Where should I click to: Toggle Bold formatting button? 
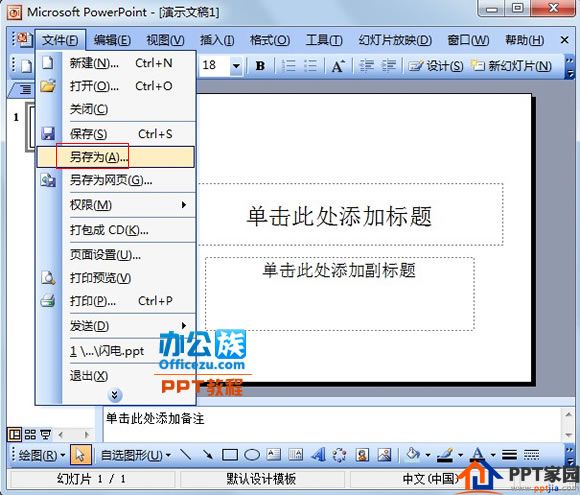(x=260, y=66)
